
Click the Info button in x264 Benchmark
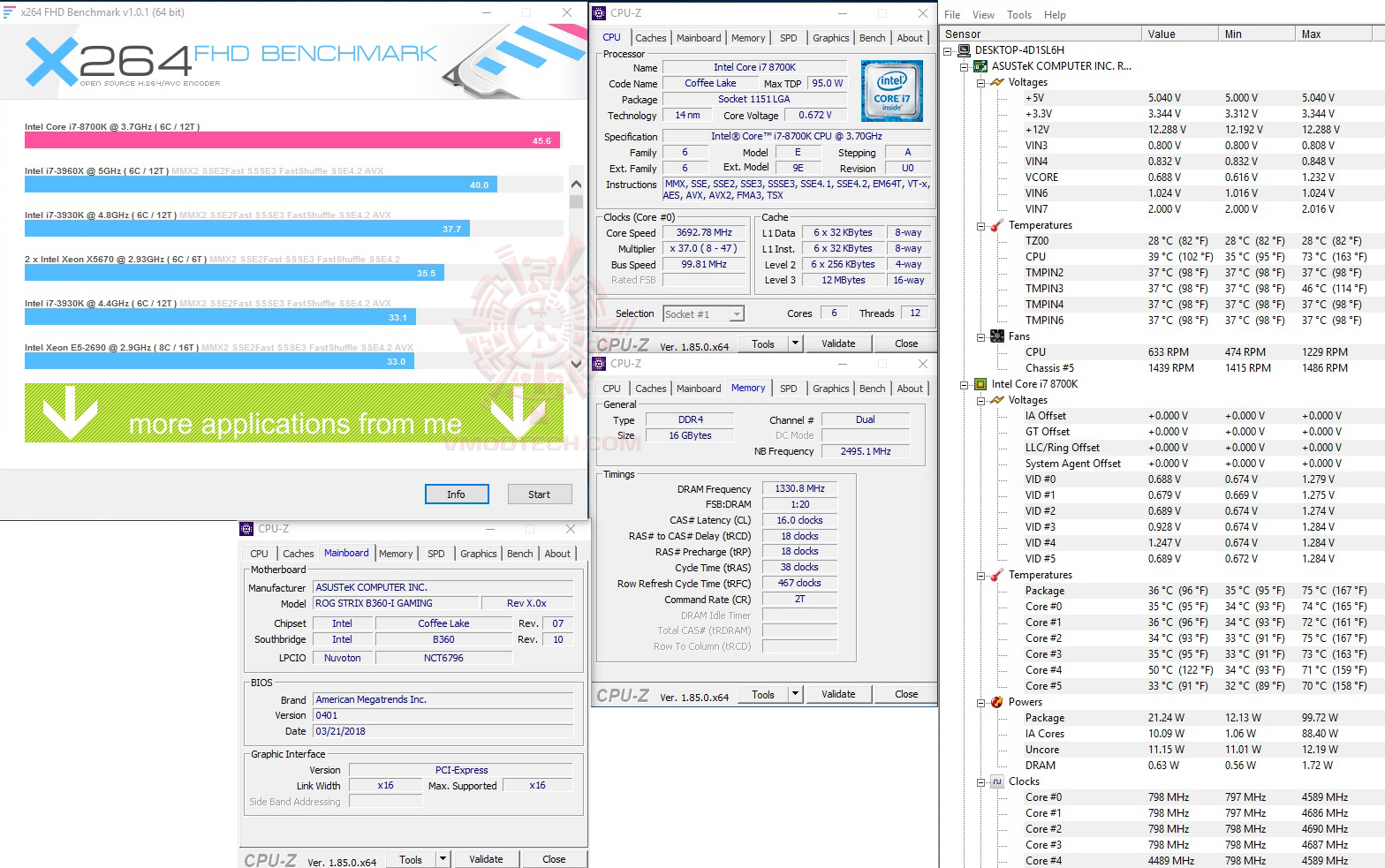point(456,494)
